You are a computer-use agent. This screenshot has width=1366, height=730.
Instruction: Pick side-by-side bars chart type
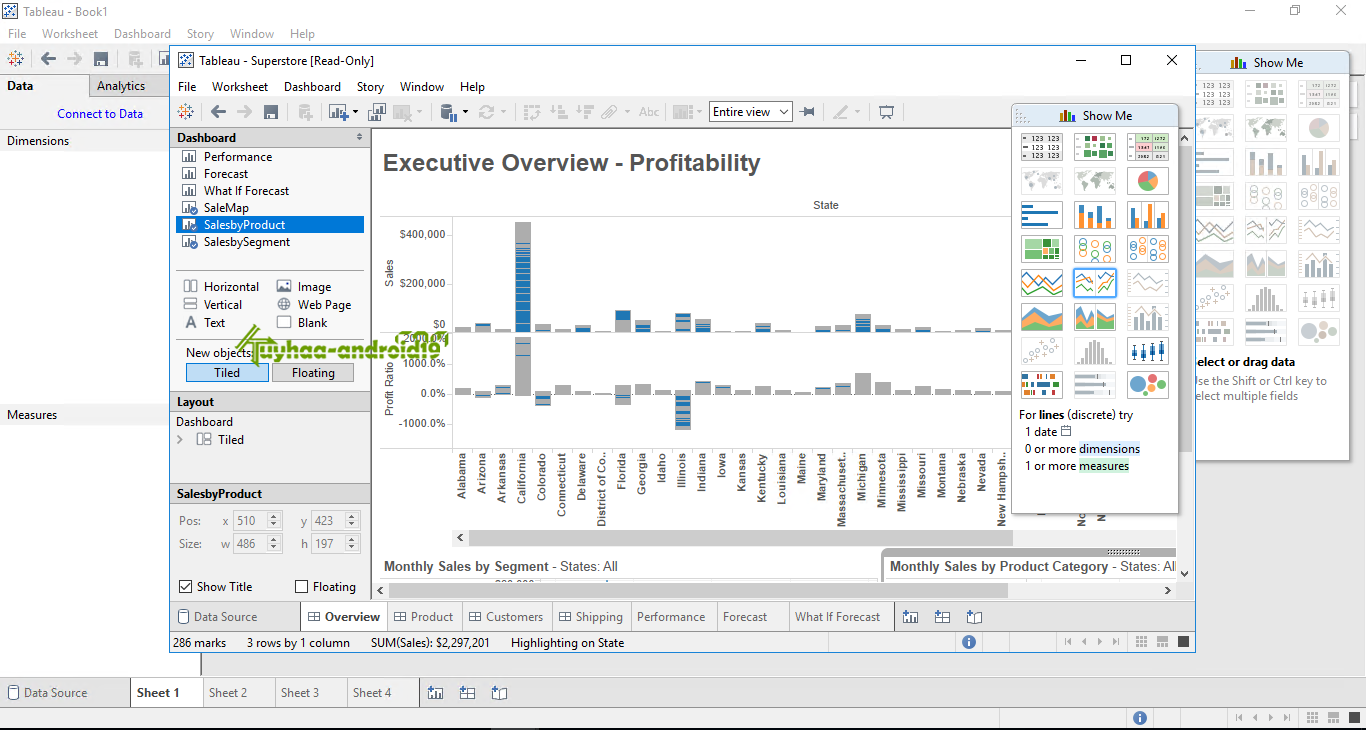coord(1147,215)
